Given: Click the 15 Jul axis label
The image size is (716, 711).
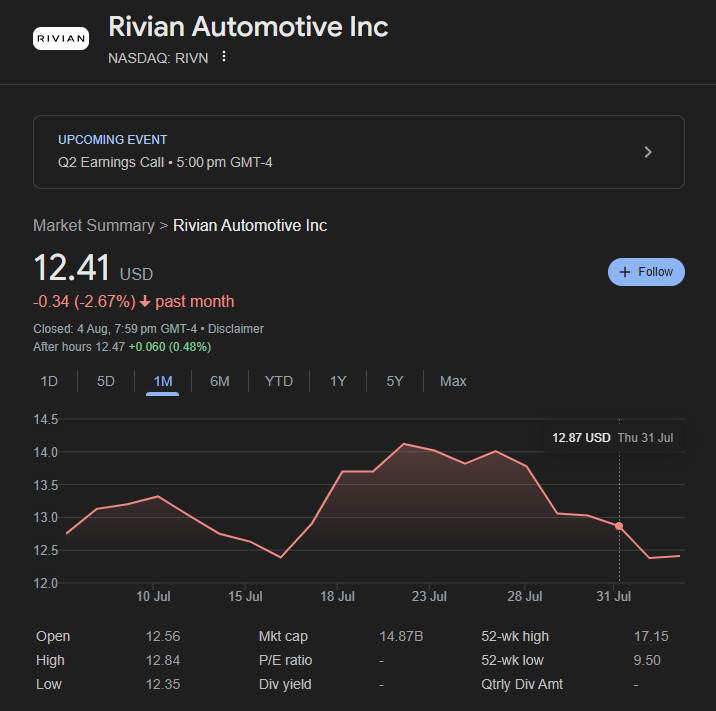Looking at the screenshot, I should coord(245,596).
